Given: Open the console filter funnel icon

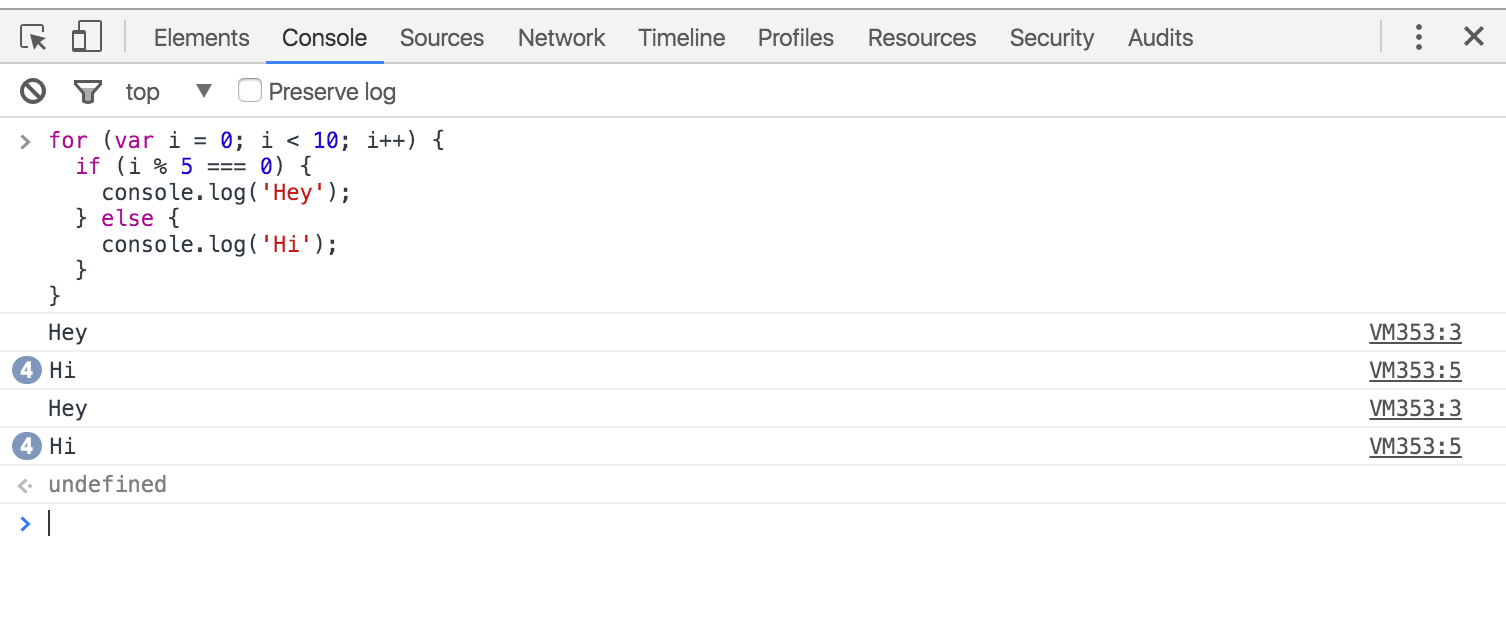Looking at the screenshot, I should [x=88, y=92].
